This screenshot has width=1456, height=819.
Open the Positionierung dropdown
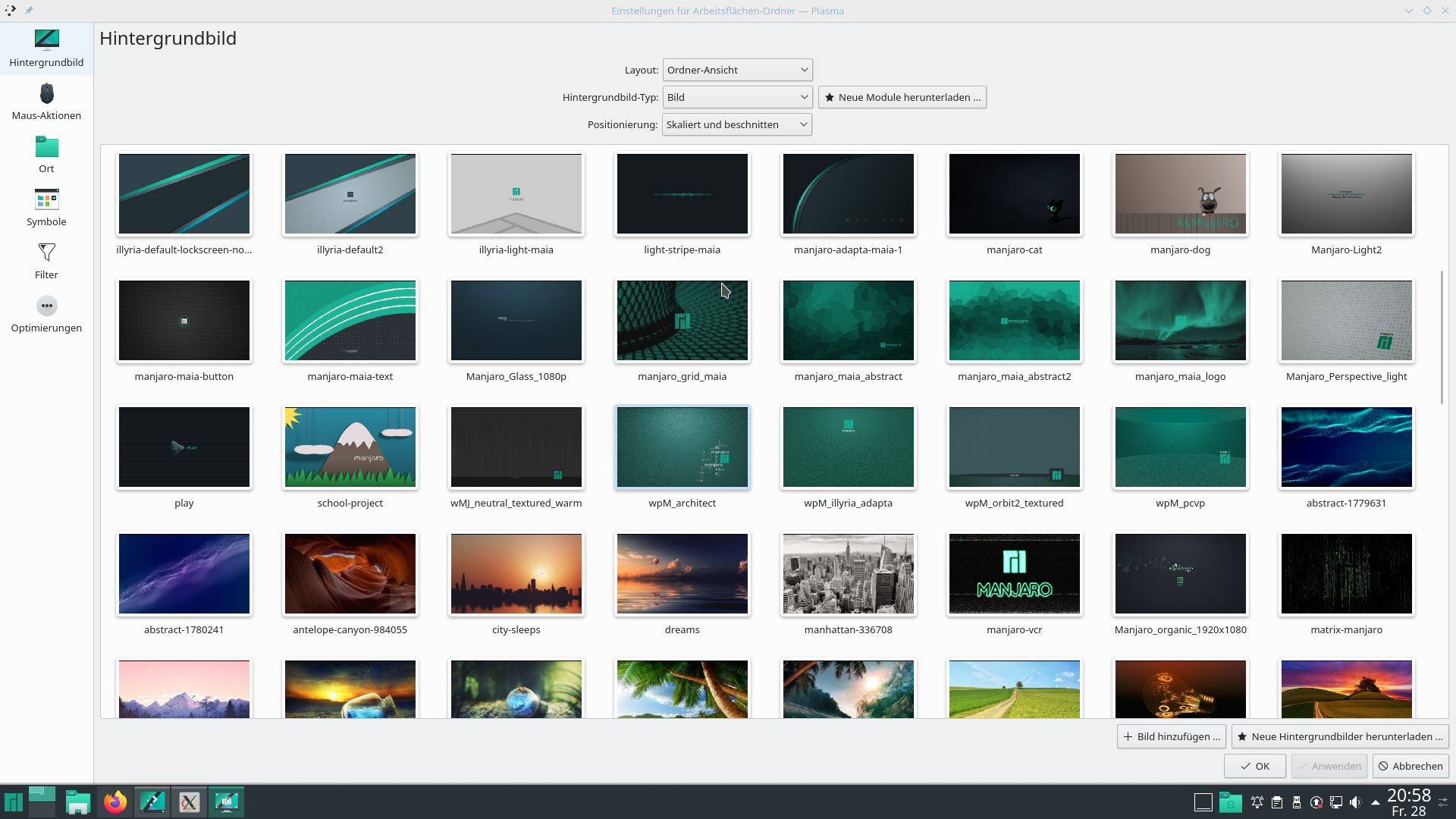coord(737,124)
